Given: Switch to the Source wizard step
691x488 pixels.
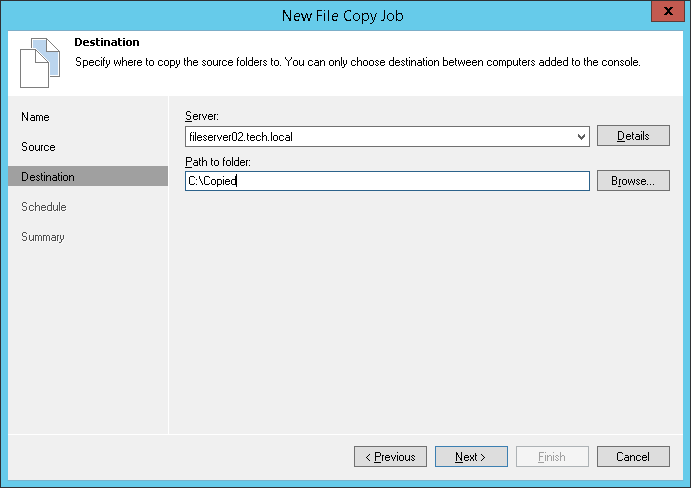Looking at the screenshot, I should [38, 147].
